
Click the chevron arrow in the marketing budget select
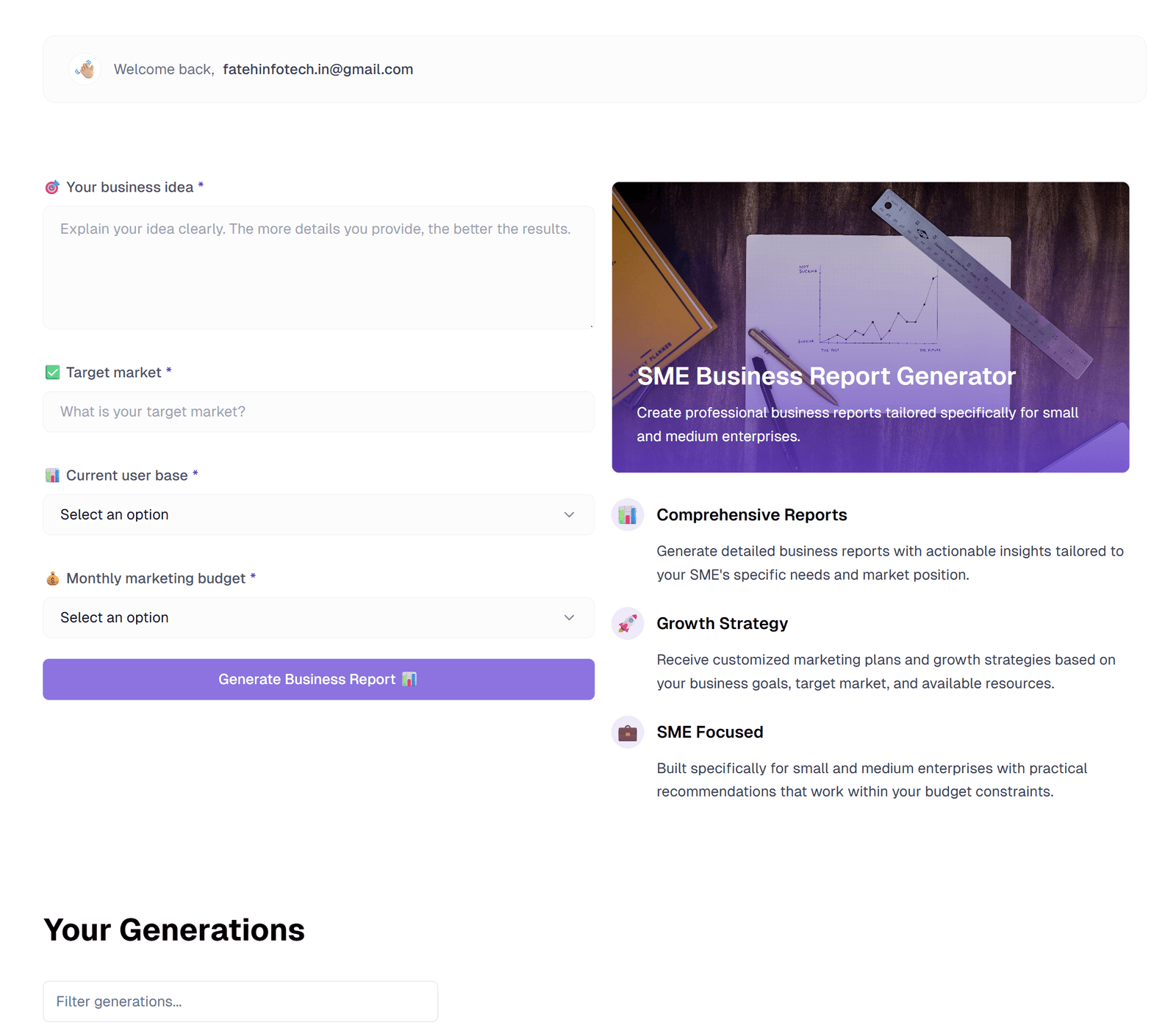click(x=569, y=618)
